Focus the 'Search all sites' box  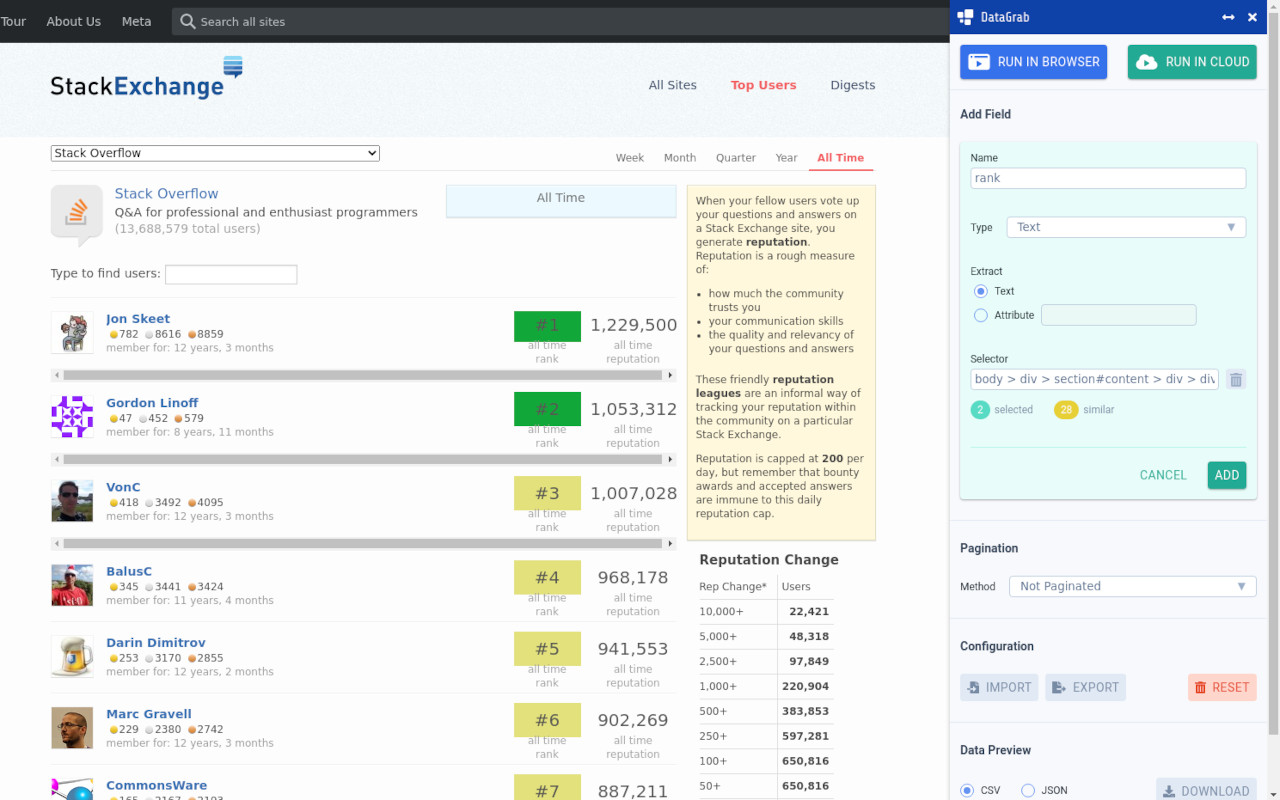click(x=560, y=21)
